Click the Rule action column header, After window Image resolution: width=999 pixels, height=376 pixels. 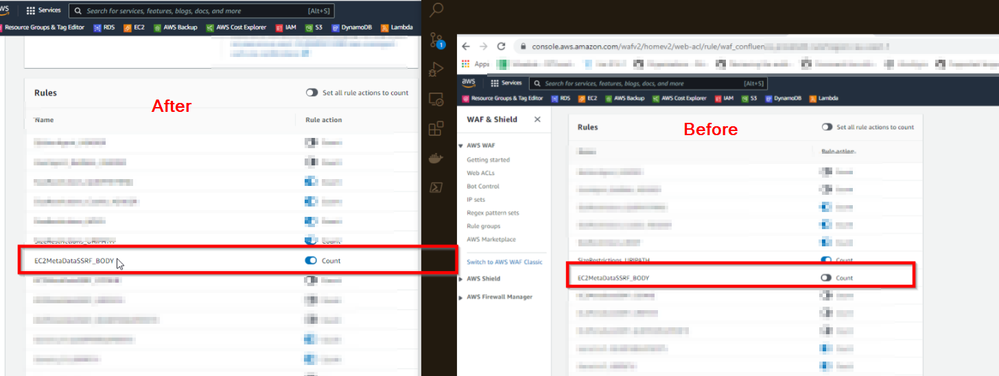(324, 120)
